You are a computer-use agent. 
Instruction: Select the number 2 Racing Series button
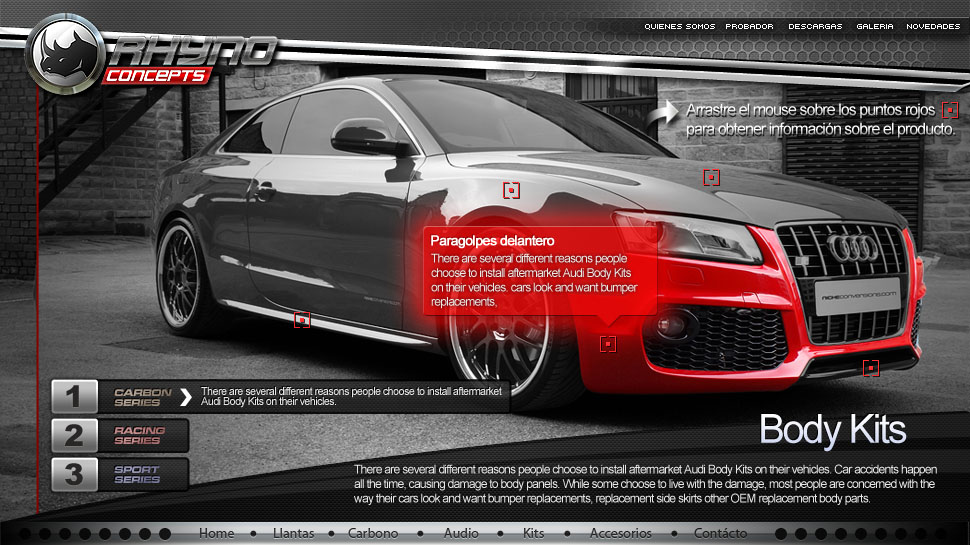pyautogui.click(x=120, y=436)
